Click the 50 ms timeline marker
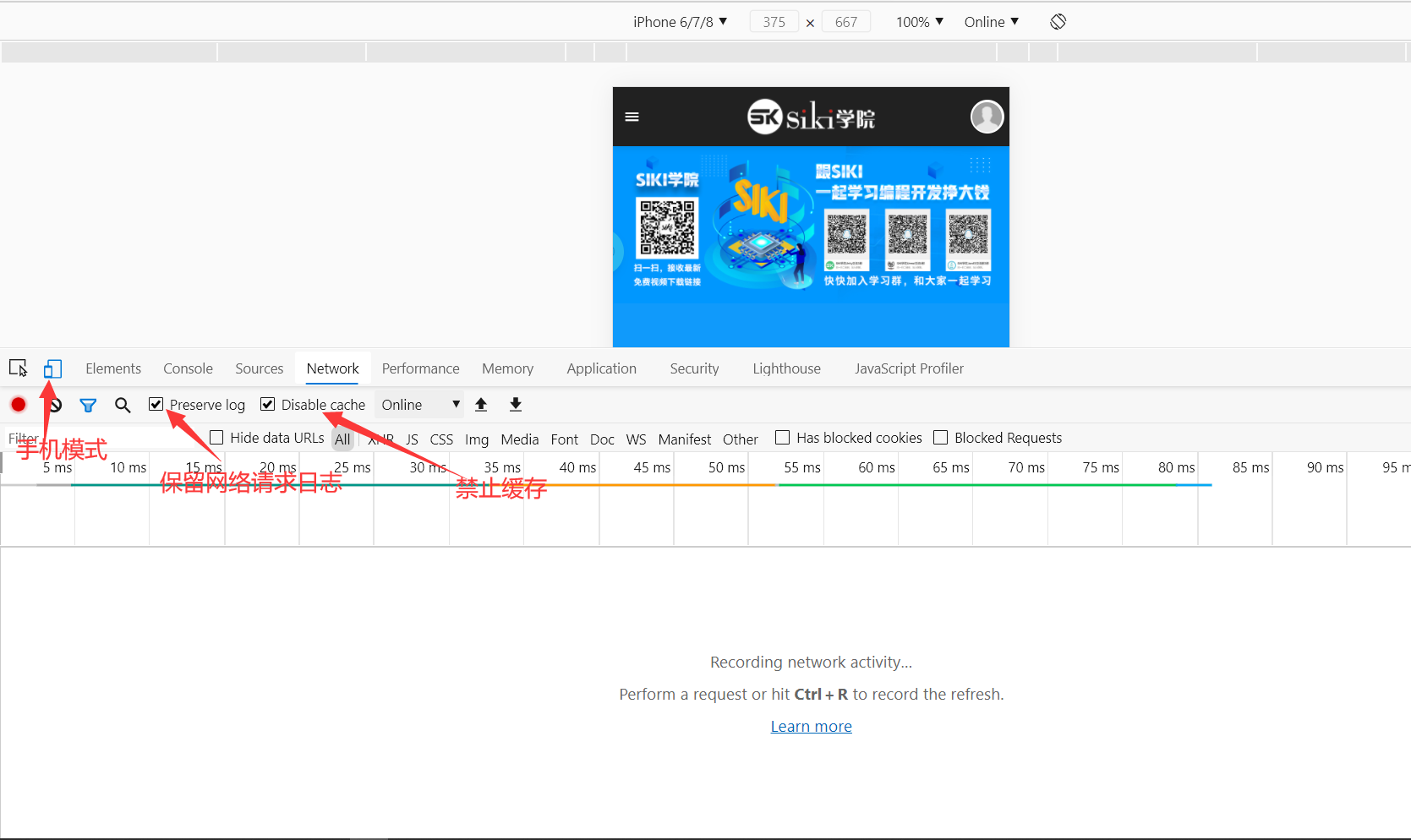The image size is (1411, 840). coord(727,467)
